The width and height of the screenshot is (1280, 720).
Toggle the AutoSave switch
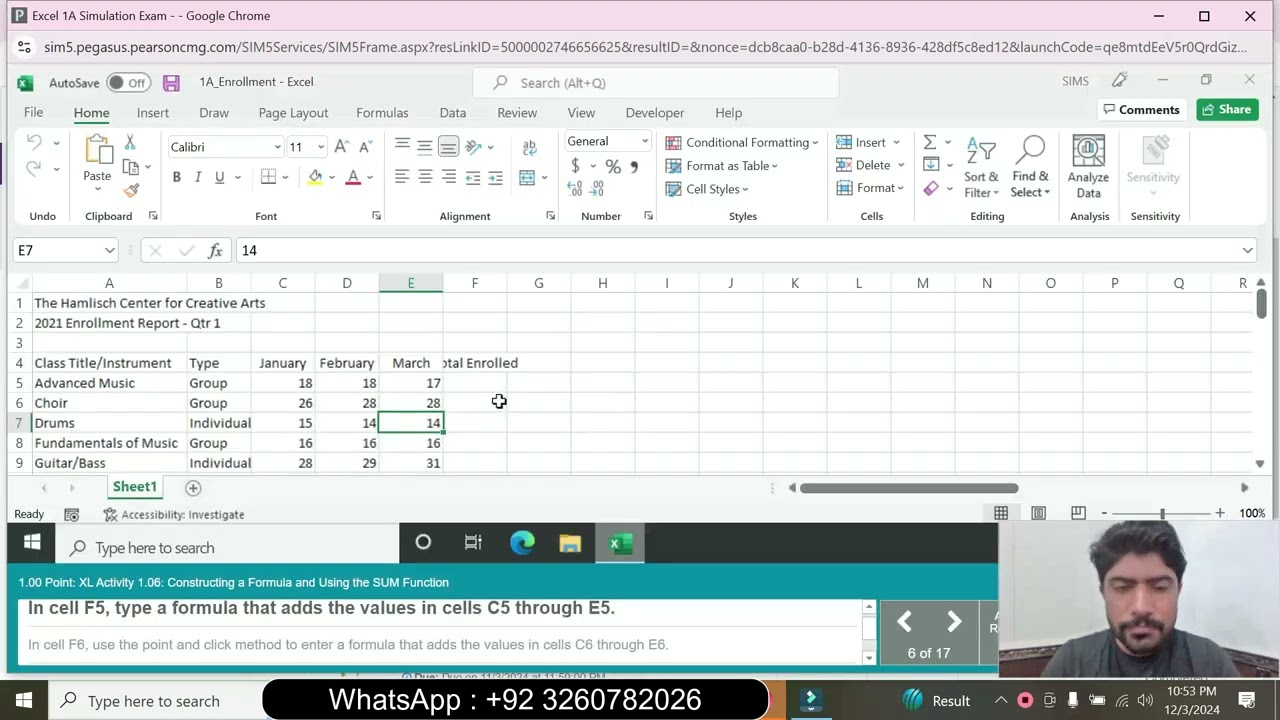tap(128, 83)
